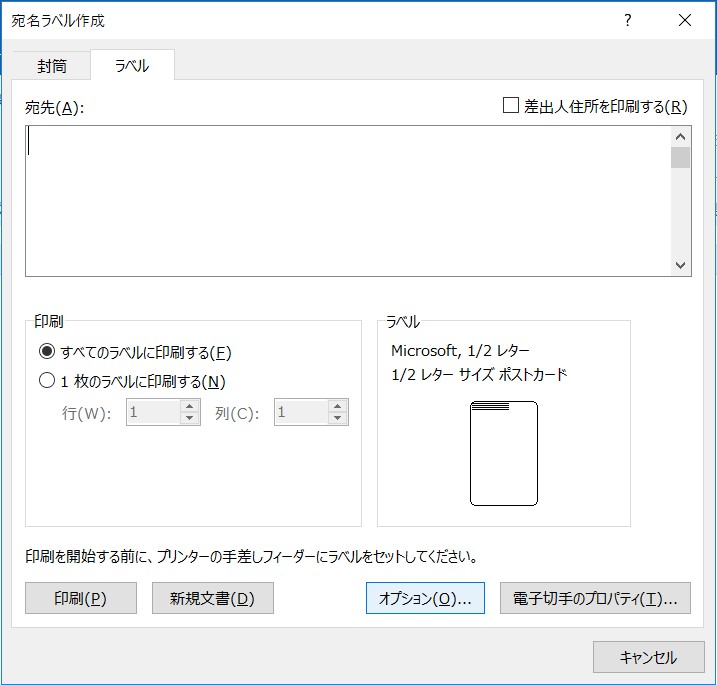
Task: Click the キャンセル button
Action: [x=648, y=657]
